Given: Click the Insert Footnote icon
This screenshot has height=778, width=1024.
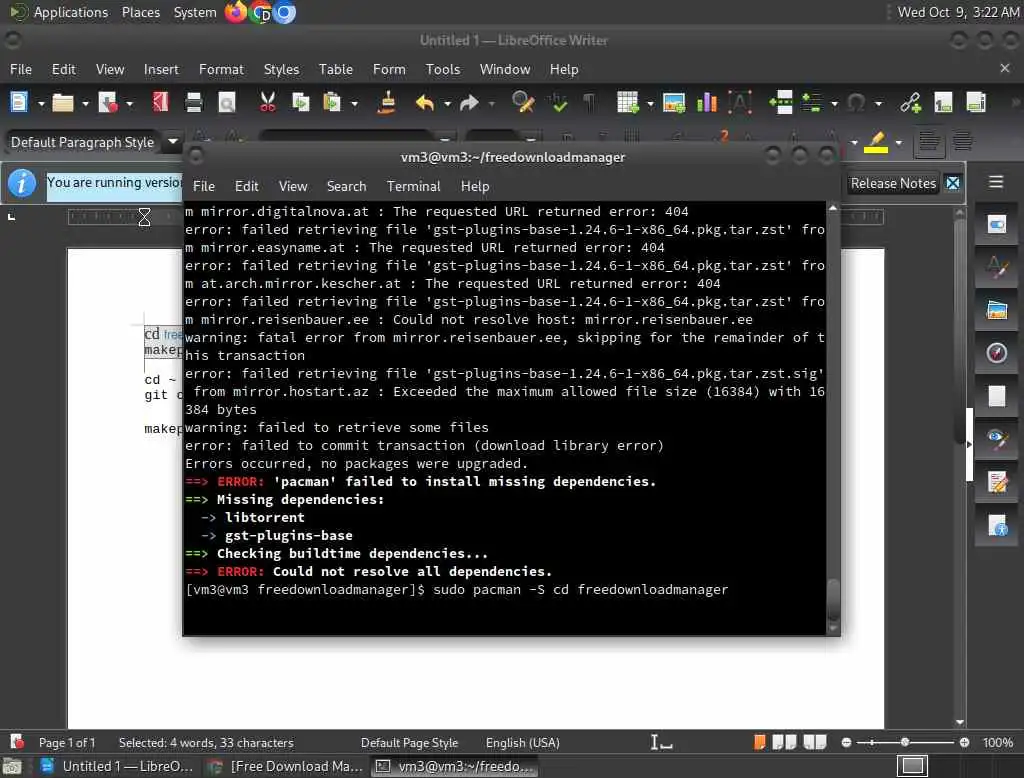Looking at the screenshot, I should tap(943, 103).
